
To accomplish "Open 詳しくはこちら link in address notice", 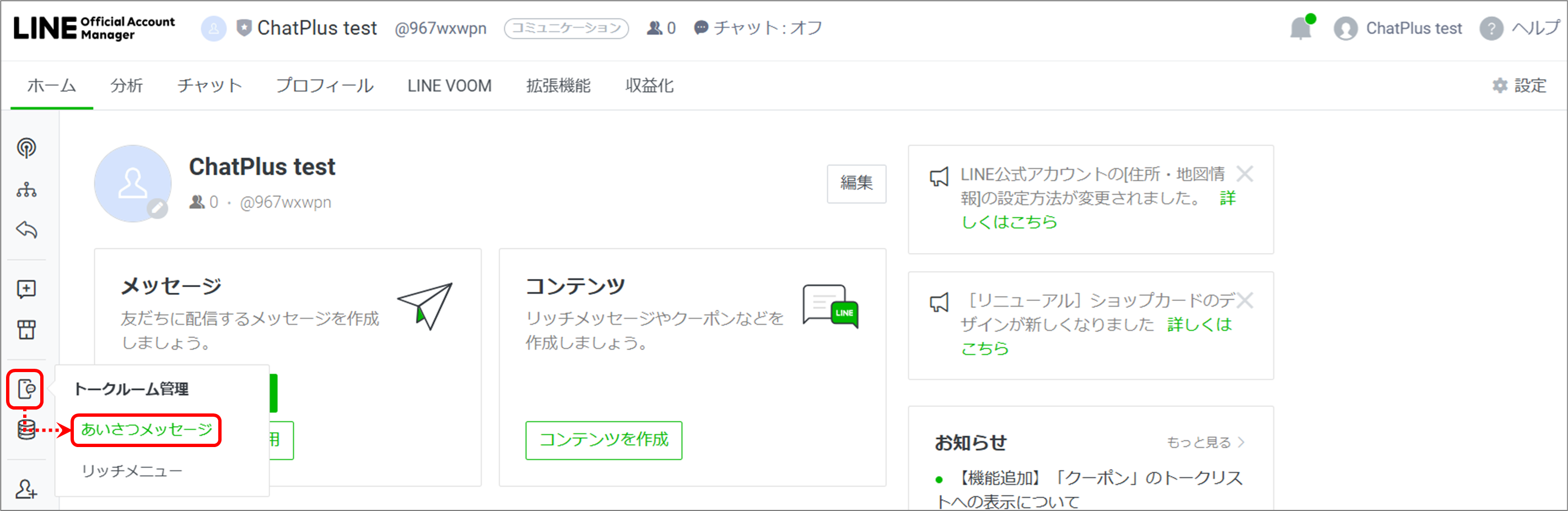I will coord(1009,222).
